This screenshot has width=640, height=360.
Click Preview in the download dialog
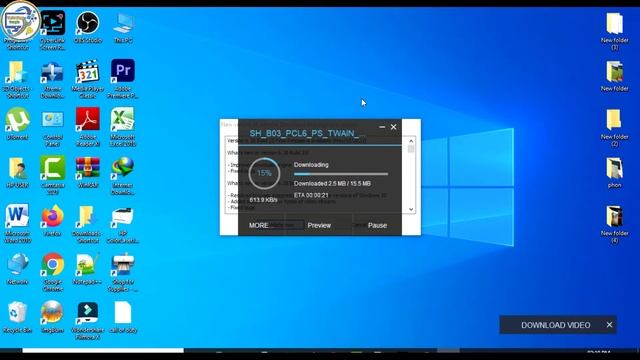319,225
